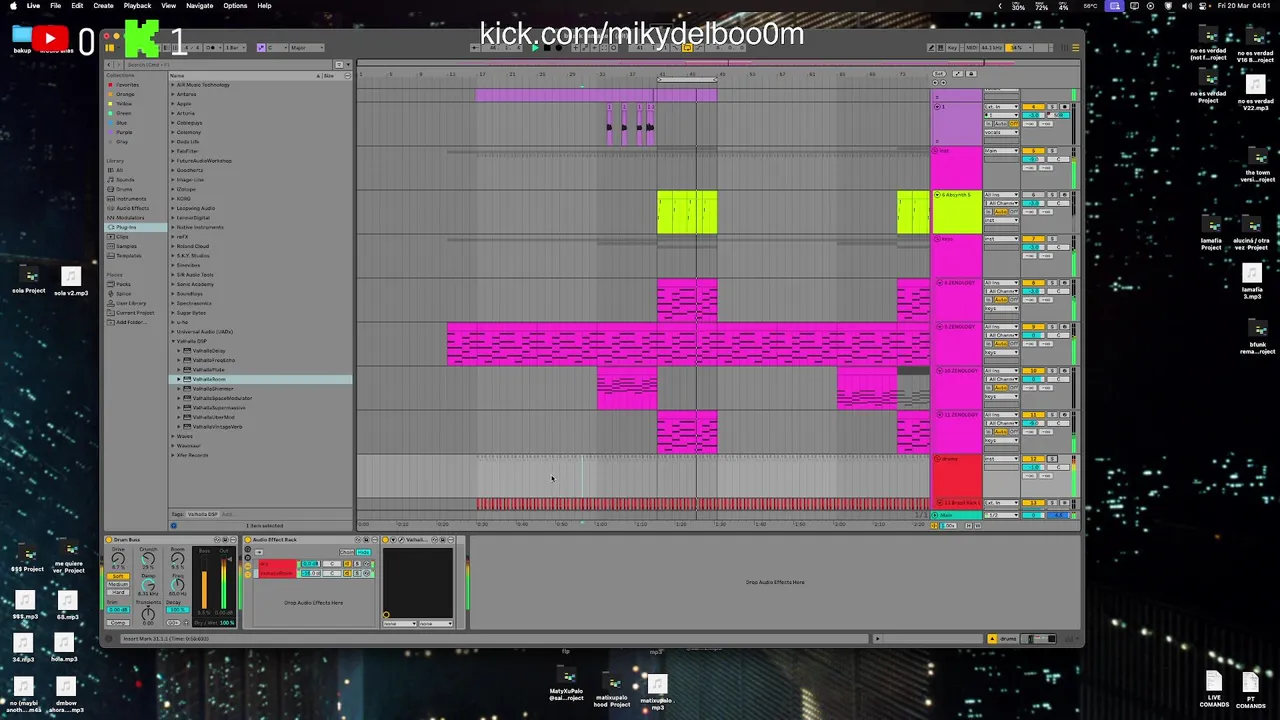Select the ValhallaRoom chain in the rack
The height and width of the screenshot is (720, 1280).
279,573
